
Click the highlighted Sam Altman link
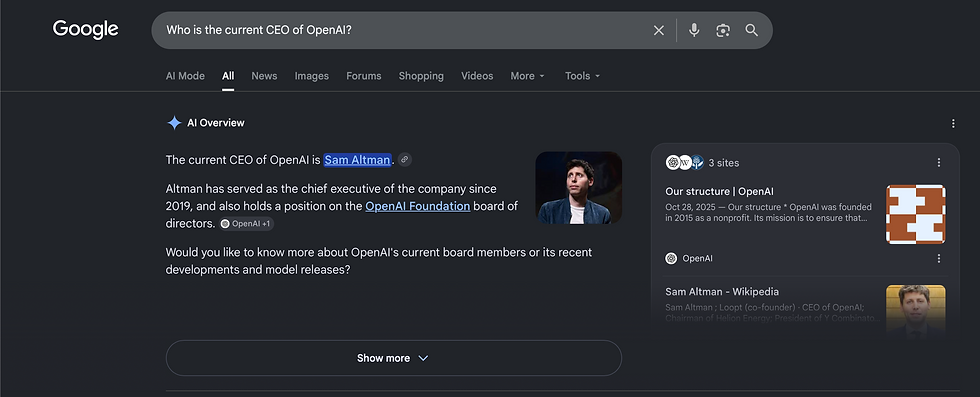(358, 159)
